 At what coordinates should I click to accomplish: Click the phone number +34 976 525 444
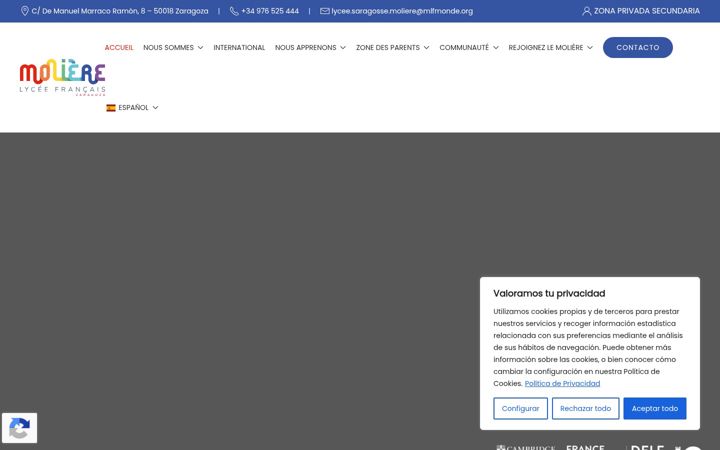270,11
